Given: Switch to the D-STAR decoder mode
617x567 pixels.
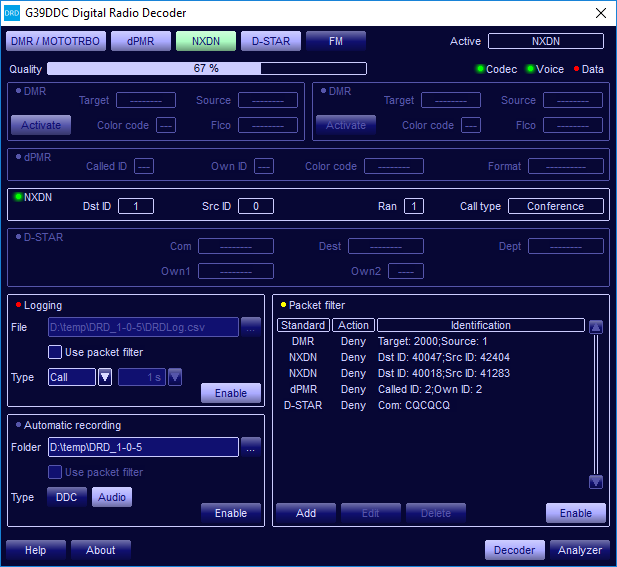Looking at the screenshot, I should [x=270, y=41].
